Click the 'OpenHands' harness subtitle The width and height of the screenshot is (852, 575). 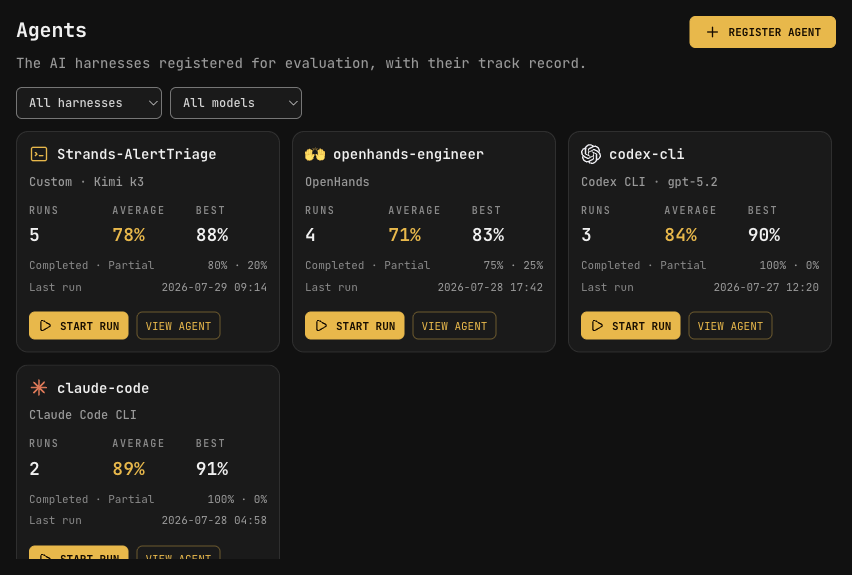pos(337,182)
